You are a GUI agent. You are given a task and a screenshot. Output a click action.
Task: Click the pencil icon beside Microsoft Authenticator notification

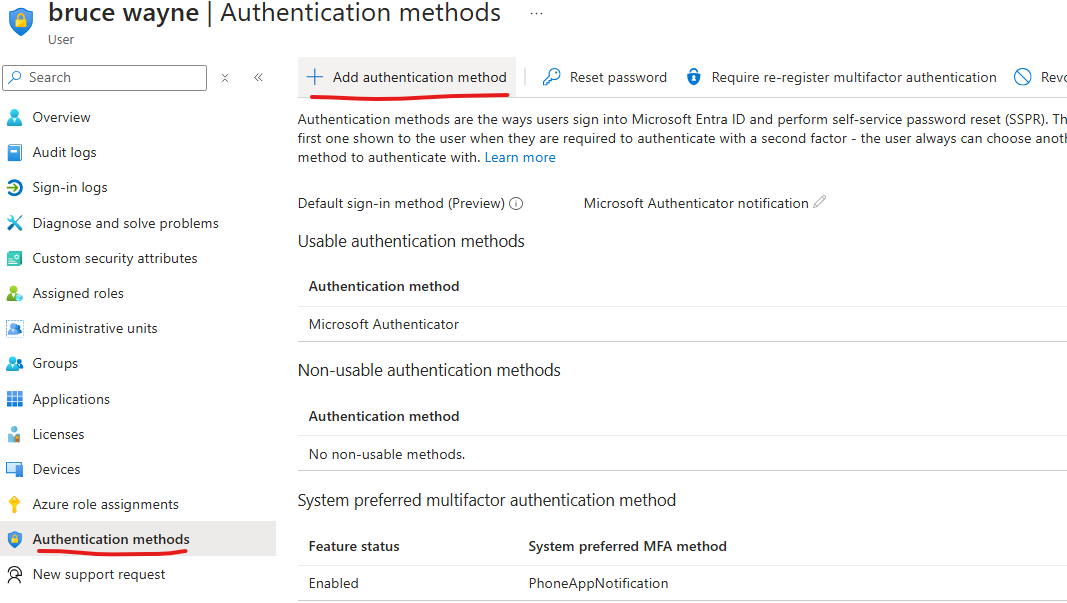[819, 202]
